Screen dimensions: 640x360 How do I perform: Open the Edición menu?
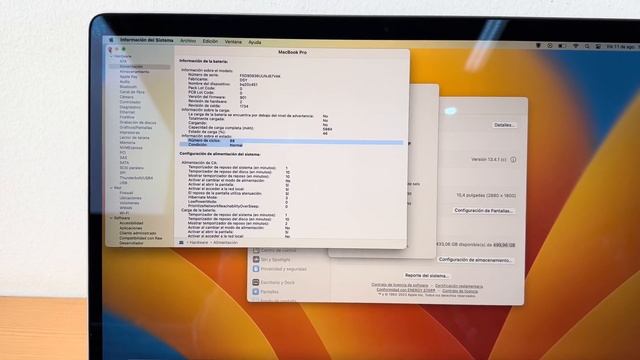tap(210, 41)
